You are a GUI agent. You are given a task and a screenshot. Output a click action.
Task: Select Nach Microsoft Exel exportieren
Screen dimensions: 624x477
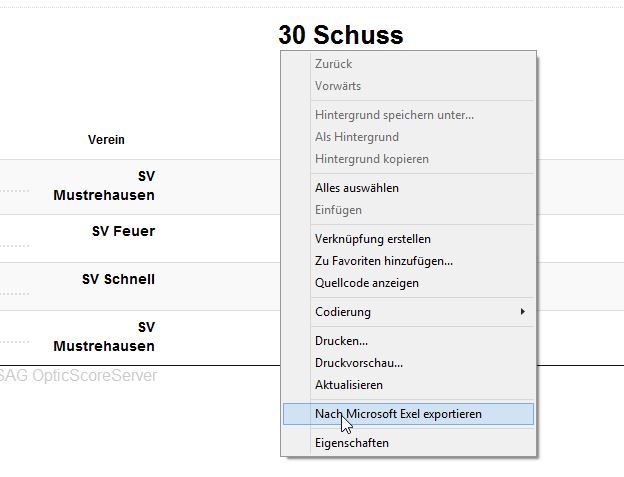397,414
